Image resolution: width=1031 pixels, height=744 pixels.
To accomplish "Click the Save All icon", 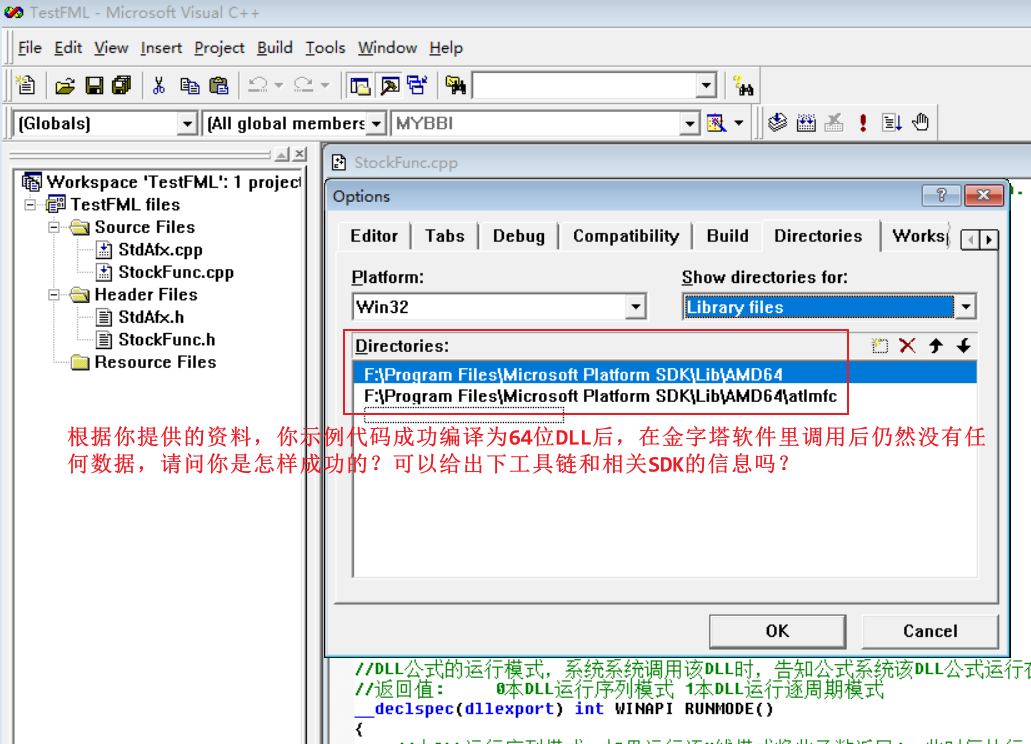I will click(x=122, y=85).
